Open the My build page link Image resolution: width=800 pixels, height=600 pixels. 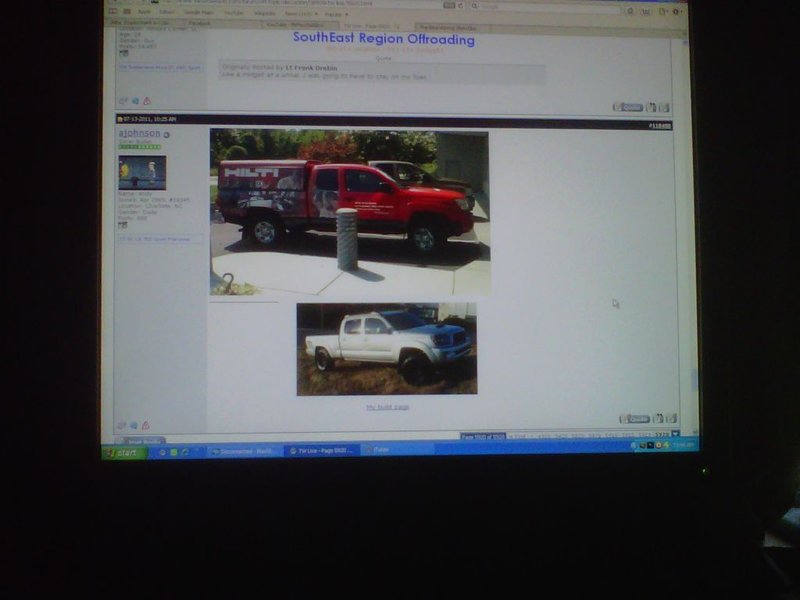pyautogui.click(x=388, y=407)
